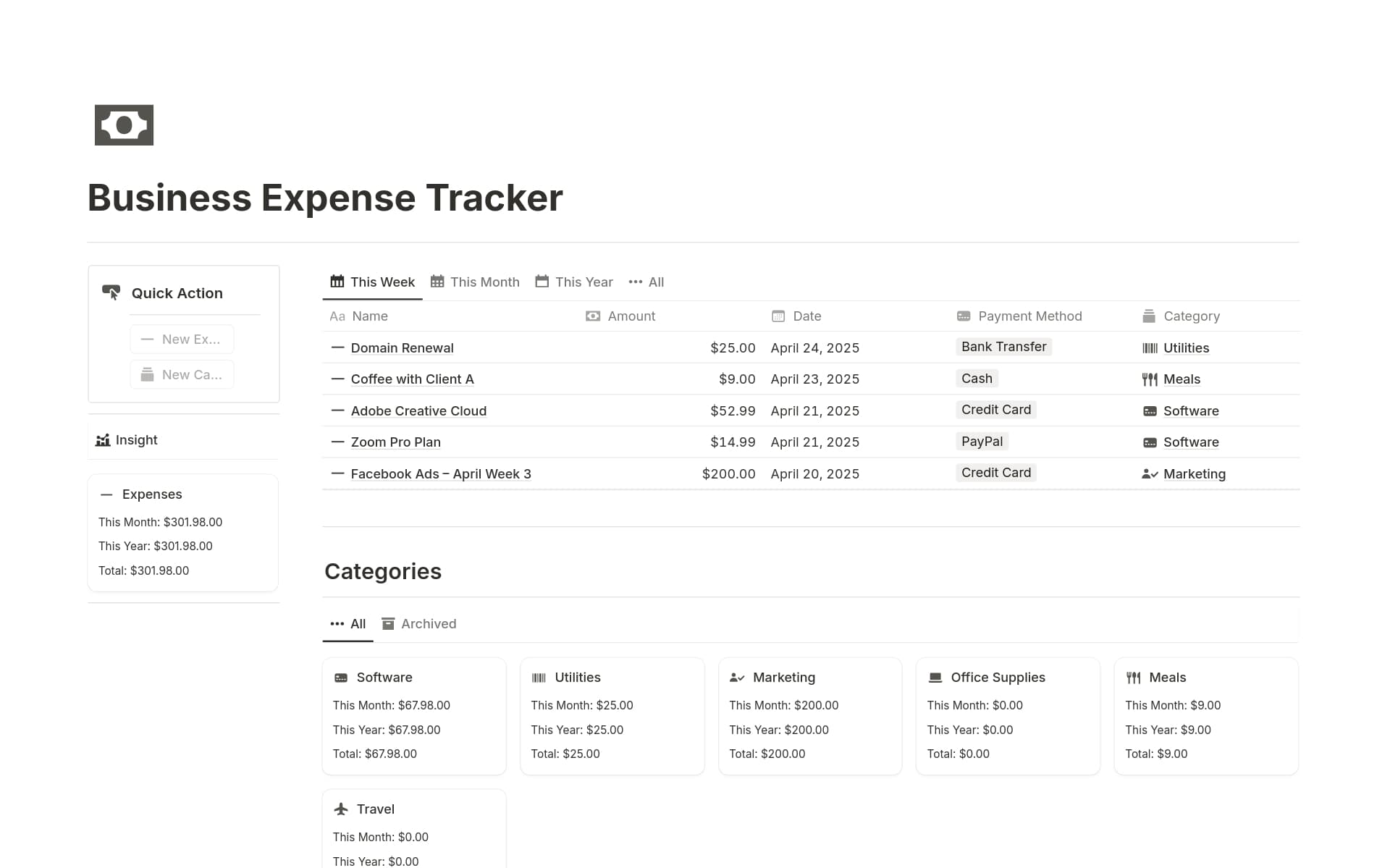Click the Aa icon in the Name column header

click(x=337, y=316)
